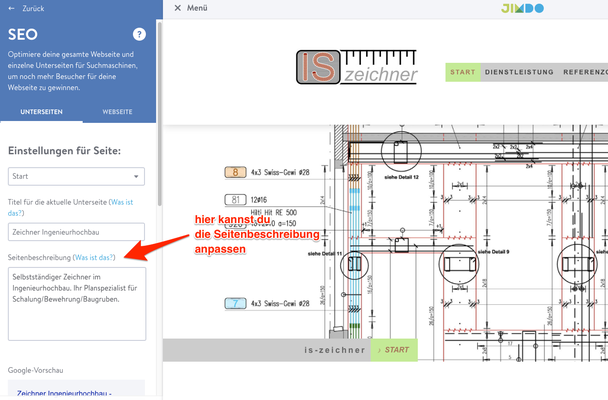This screenshot has height=400, width=608.
Task: Click the X icon beside Menü
Action: point(177,8)
